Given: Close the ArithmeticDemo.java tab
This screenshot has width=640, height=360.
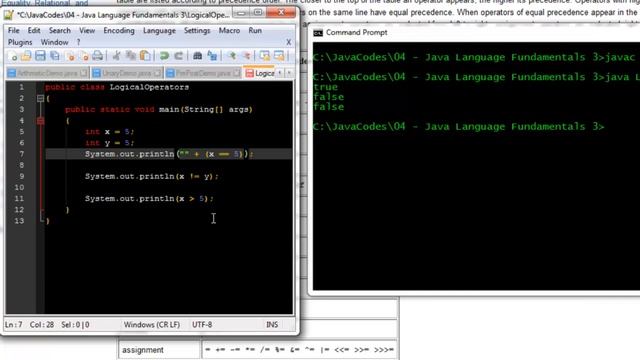Looking at the screenshot, I should 83,73.
